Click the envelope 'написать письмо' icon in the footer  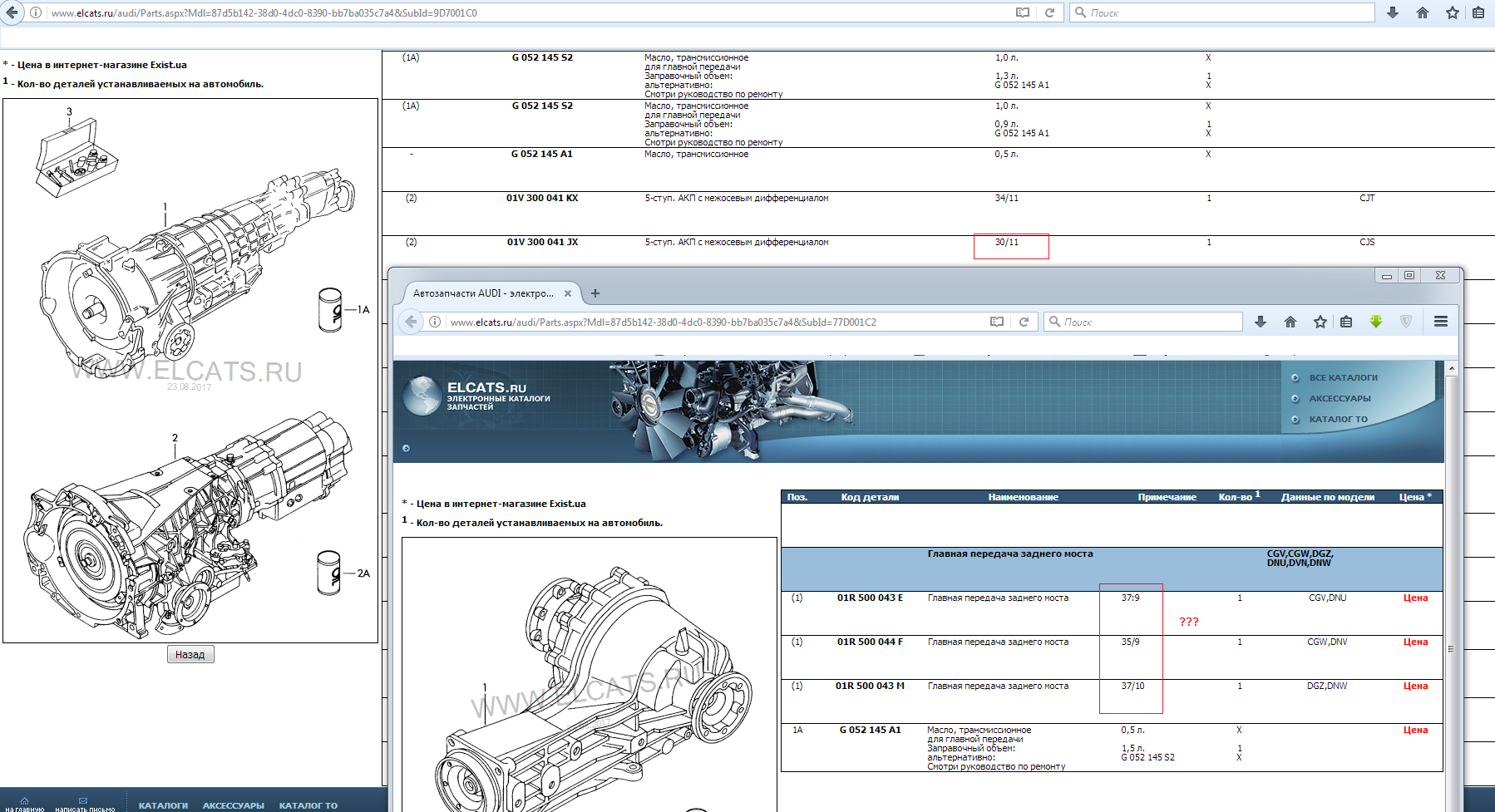tap(83, 801)
